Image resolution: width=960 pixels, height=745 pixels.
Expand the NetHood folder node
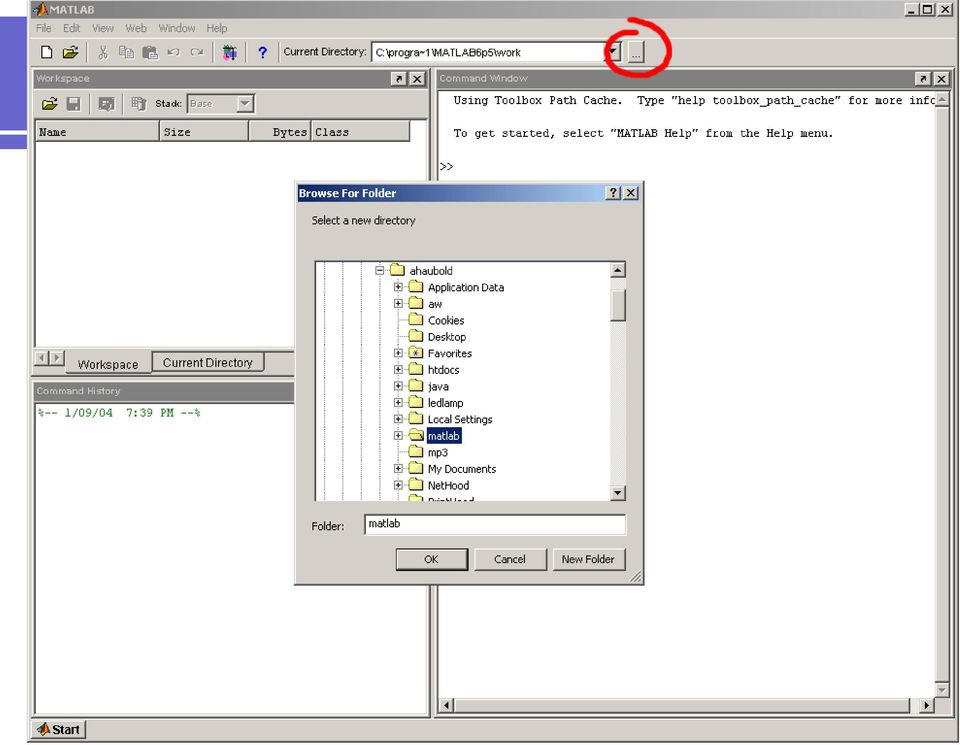398,485
